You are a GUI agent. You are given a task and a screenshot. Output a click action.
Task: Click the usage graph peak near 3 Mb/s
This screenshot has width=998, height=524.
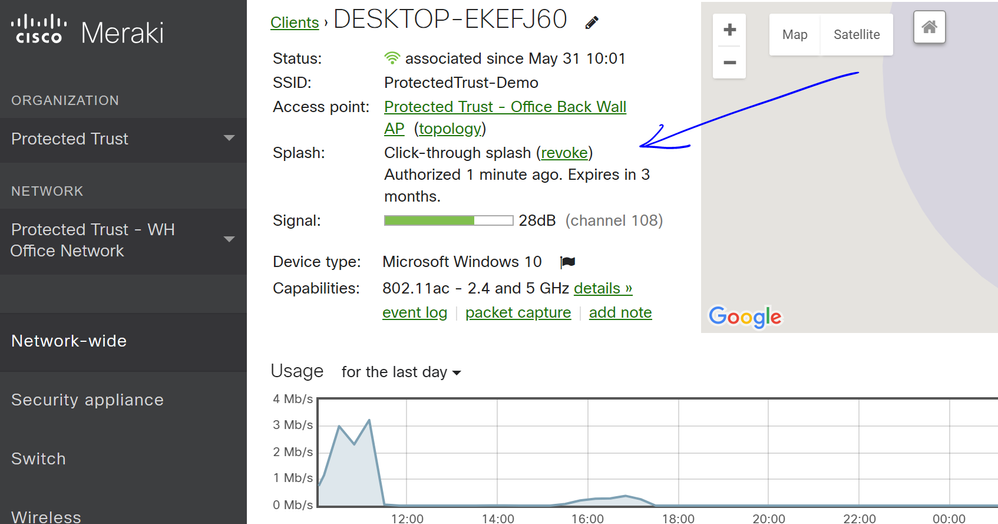(x=369, y=420)
